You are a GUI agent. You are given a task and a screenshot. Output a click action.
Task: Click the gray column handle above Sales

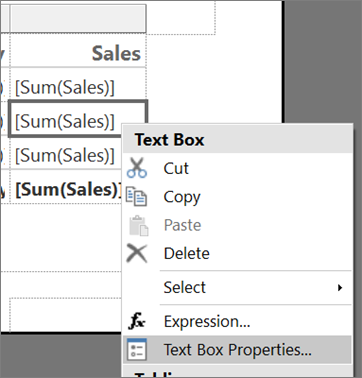click(78, 18)
